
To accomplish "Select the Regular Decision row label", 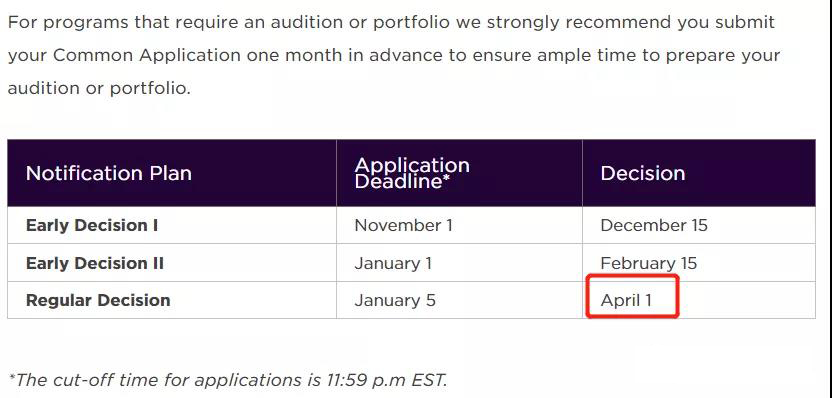I will [x=98, y=300].
